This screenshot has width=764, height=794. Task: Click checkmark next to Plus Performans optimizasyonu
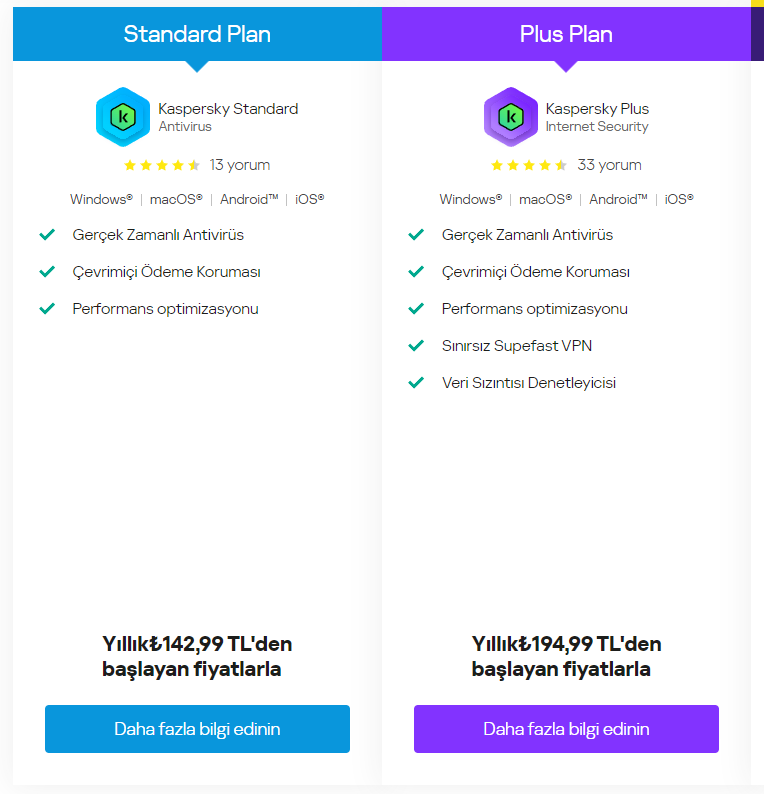click(416, 309)
